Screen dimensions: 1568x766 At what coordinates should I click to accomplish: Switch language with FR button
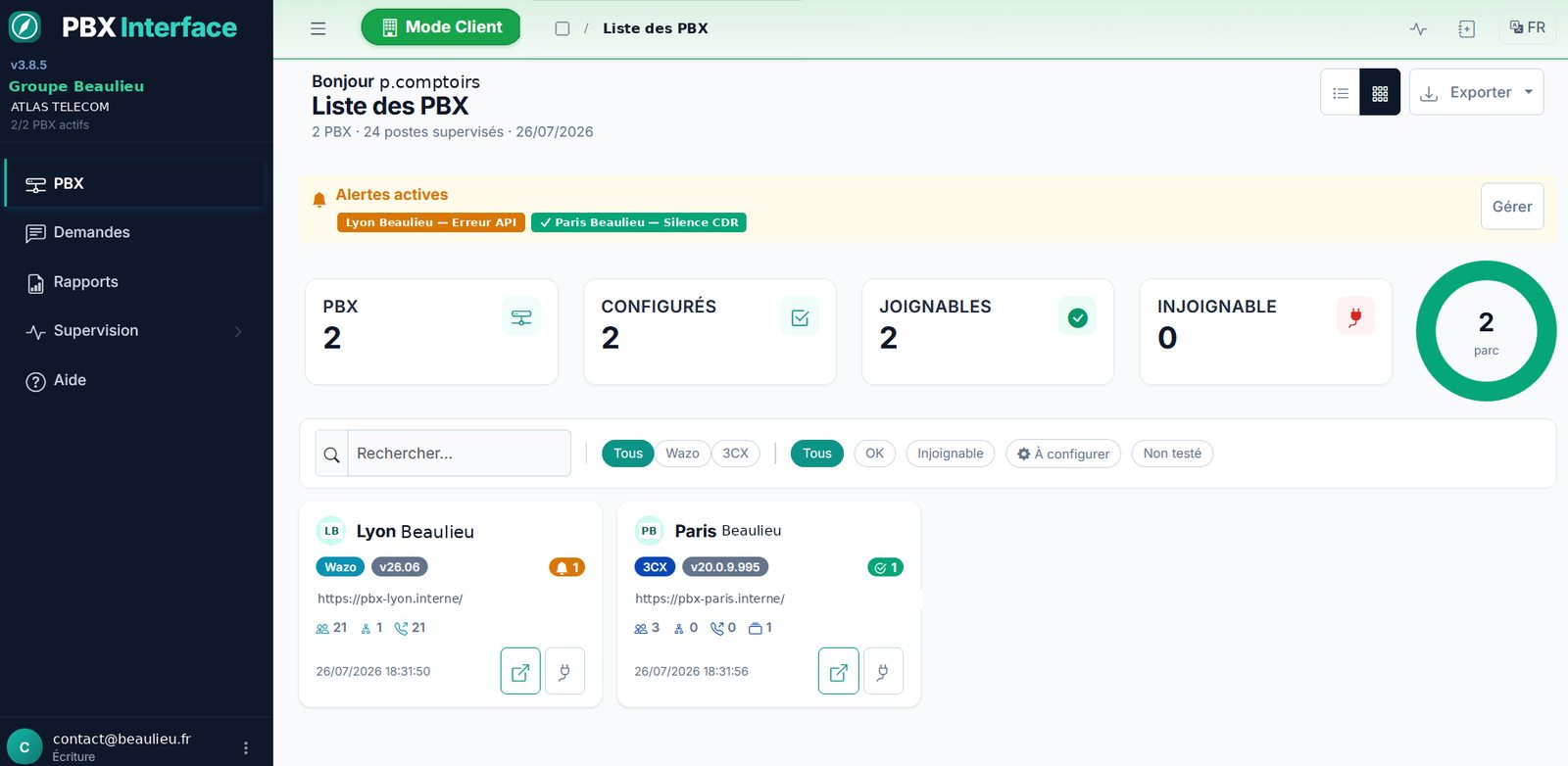1528,27
